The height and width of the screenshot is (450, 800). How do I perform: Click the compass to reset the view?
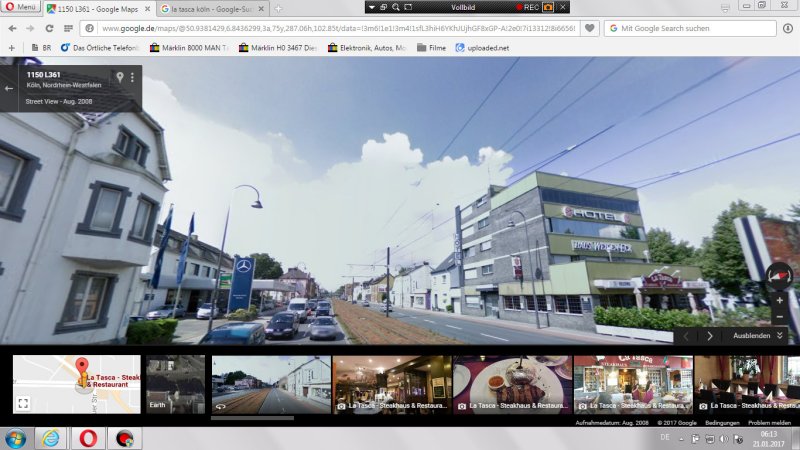click(x=778, y=276)
